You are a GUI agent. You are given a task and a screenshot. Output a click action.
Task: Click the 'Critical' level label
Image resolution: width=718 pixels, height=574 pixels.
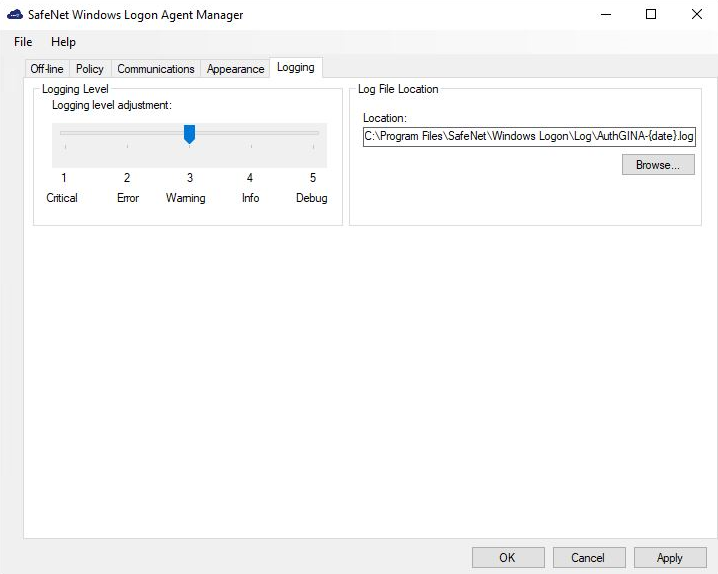(x=62, y=198)
